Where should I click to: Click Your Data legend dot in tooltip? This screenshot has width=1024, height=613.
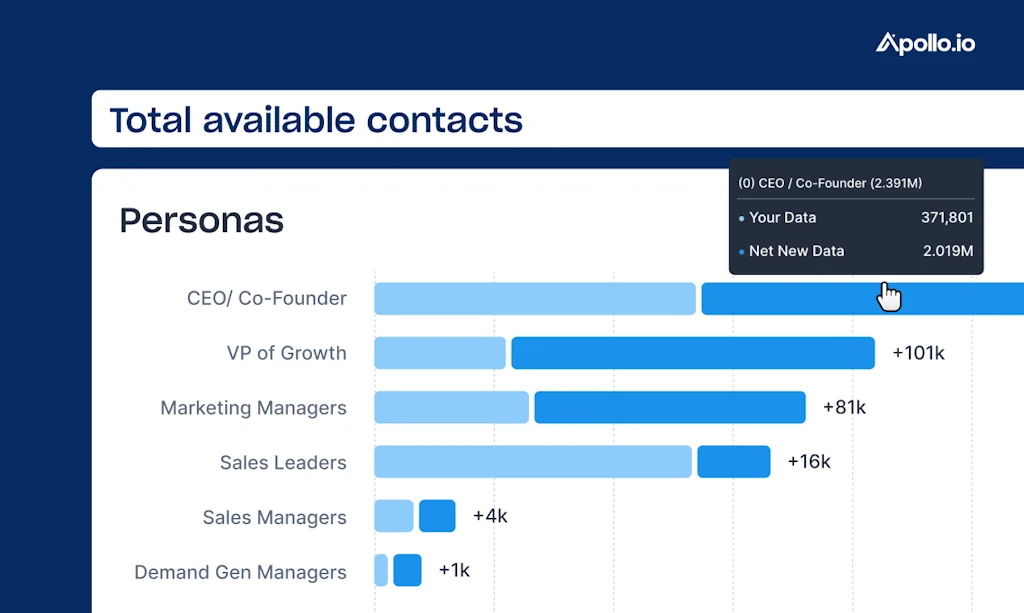coord(741,218)
